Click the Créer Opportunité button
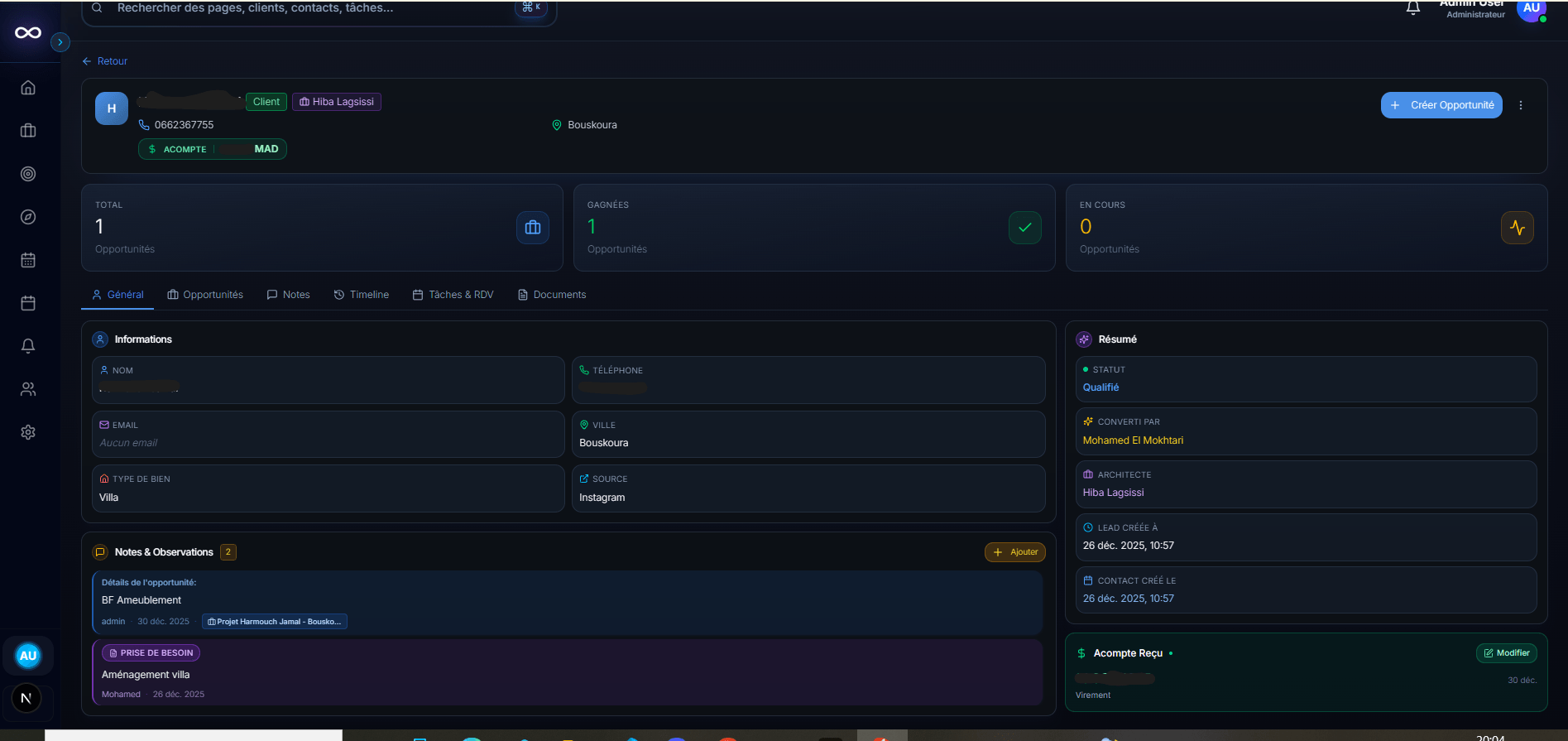 1441,105
